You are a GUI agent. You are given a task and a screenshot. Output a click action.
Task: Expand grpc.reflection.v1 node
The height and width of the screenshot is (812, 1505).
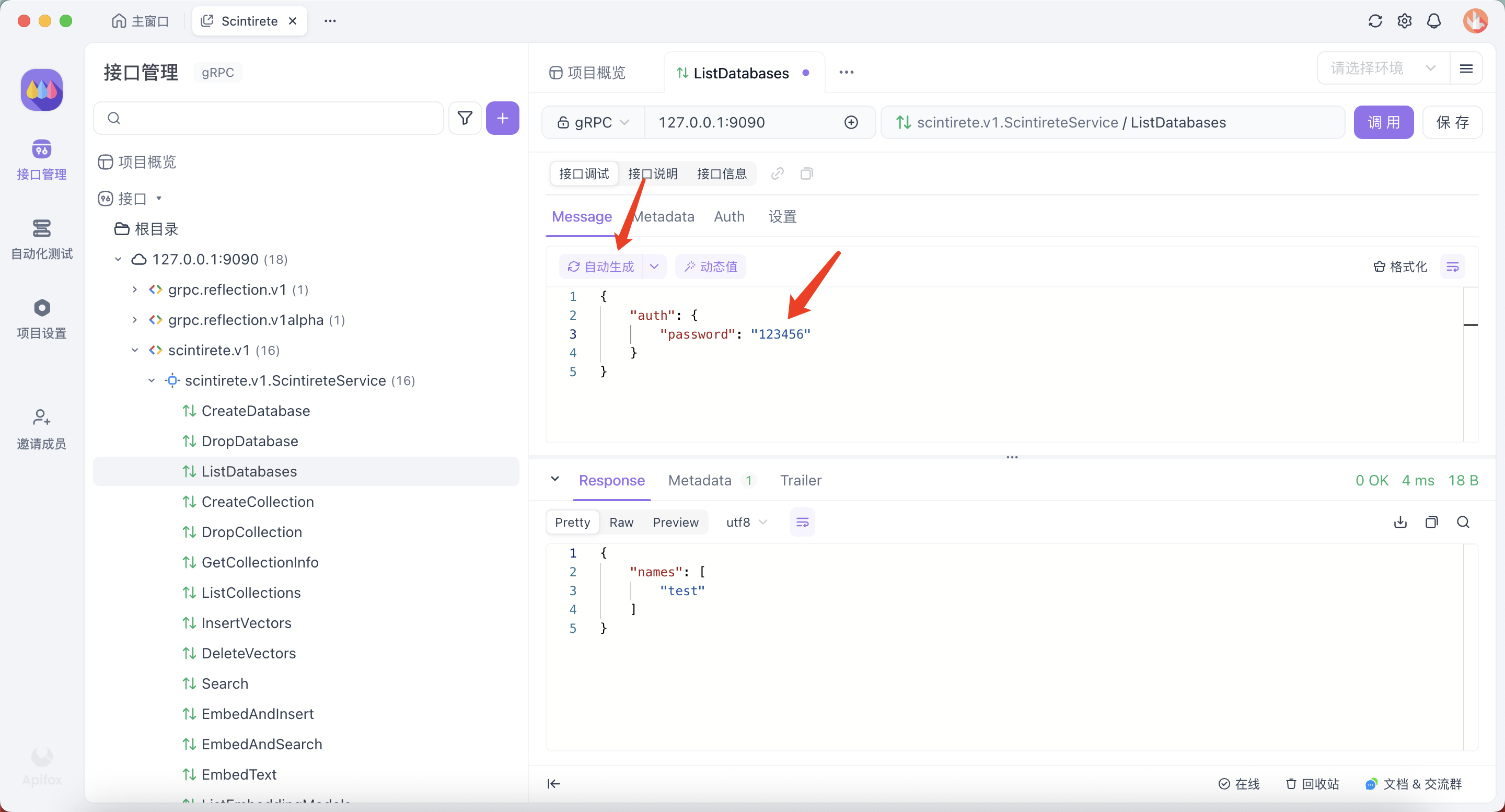coord(135,289)
